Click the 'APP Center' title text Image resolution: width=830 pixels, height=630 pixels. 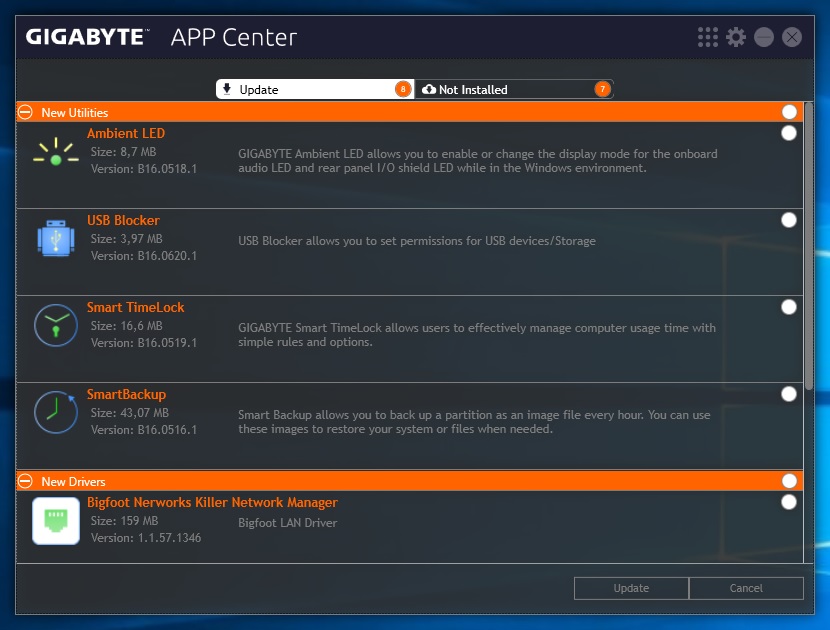(x=233, y=38)
